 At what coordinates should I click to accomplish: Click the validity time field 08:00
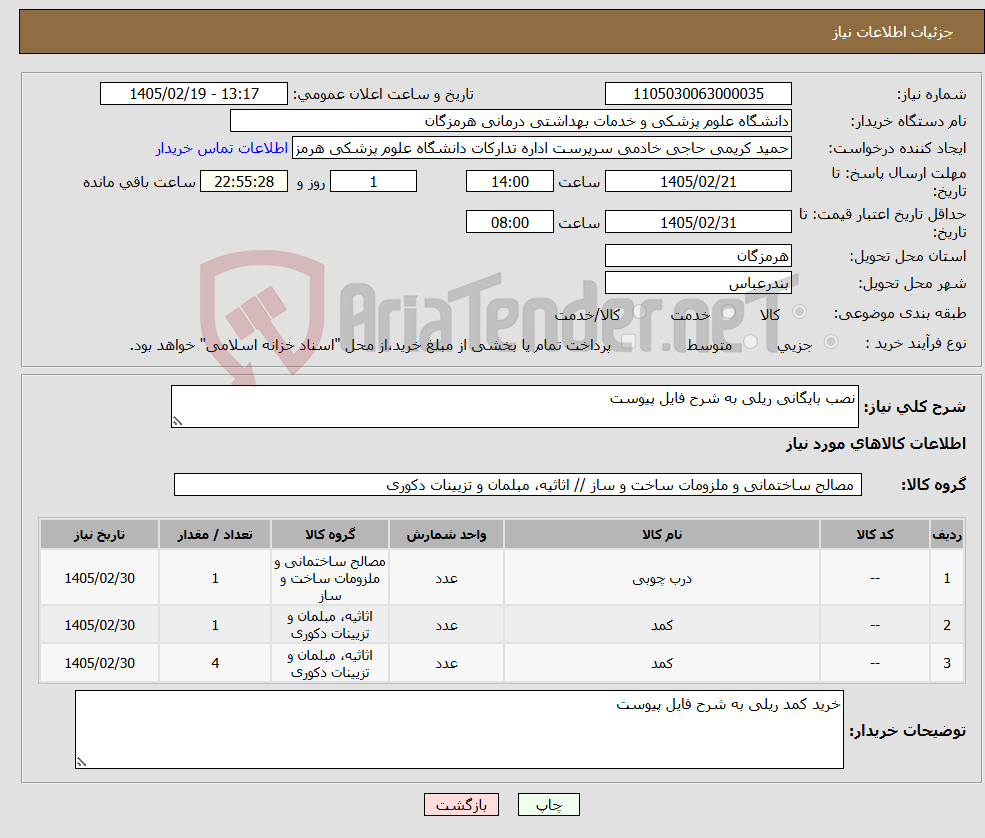point(509,222)
